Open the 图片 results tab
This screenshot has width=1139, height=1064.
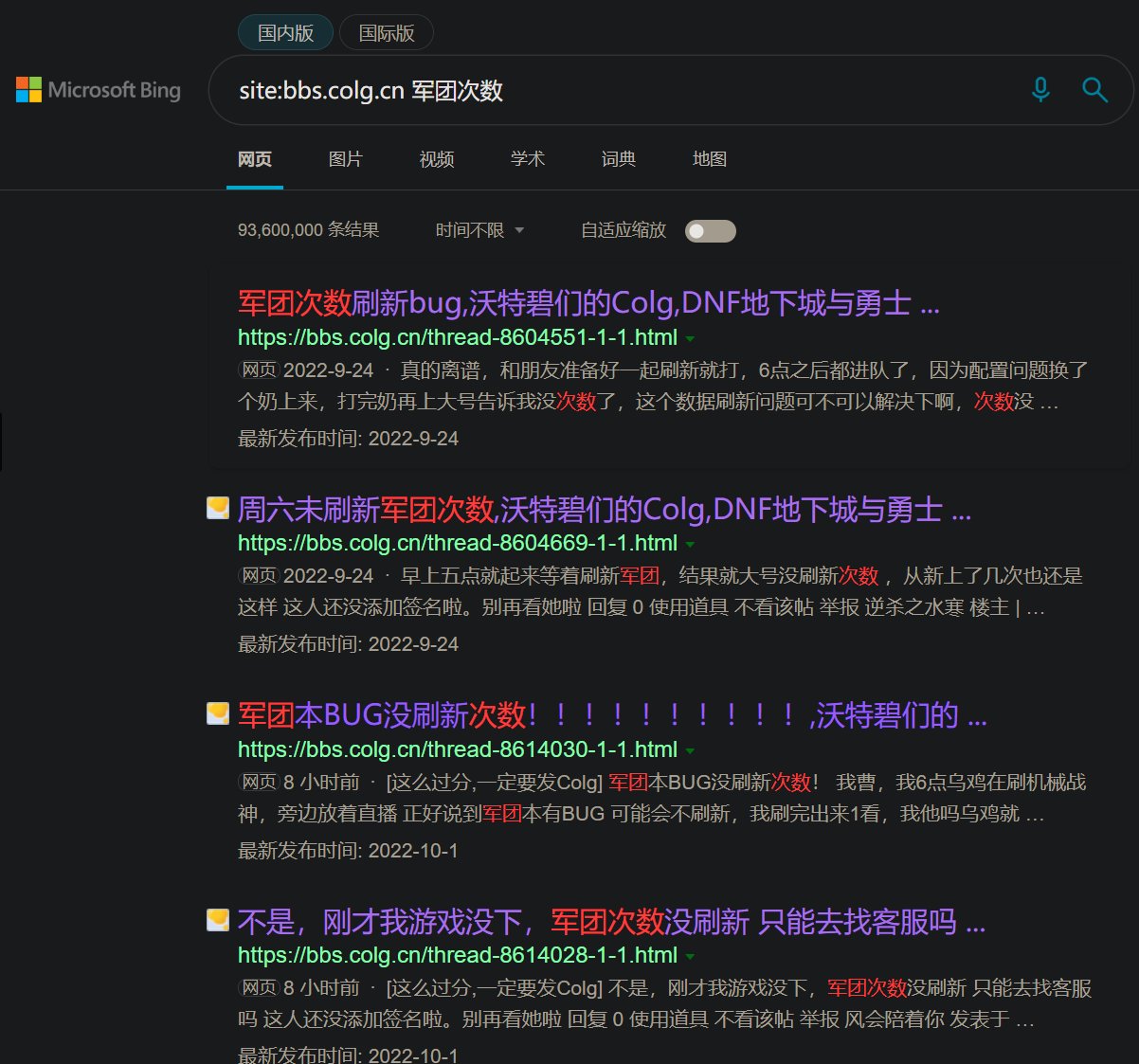coord(346,159)
